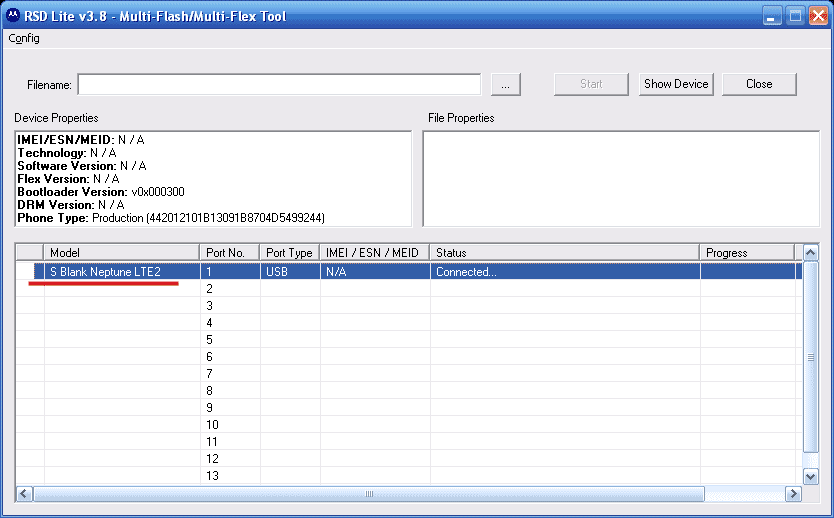This screenshot has height=518, width=834.
Task: Sort by Model column header
Action: [122, 253]
